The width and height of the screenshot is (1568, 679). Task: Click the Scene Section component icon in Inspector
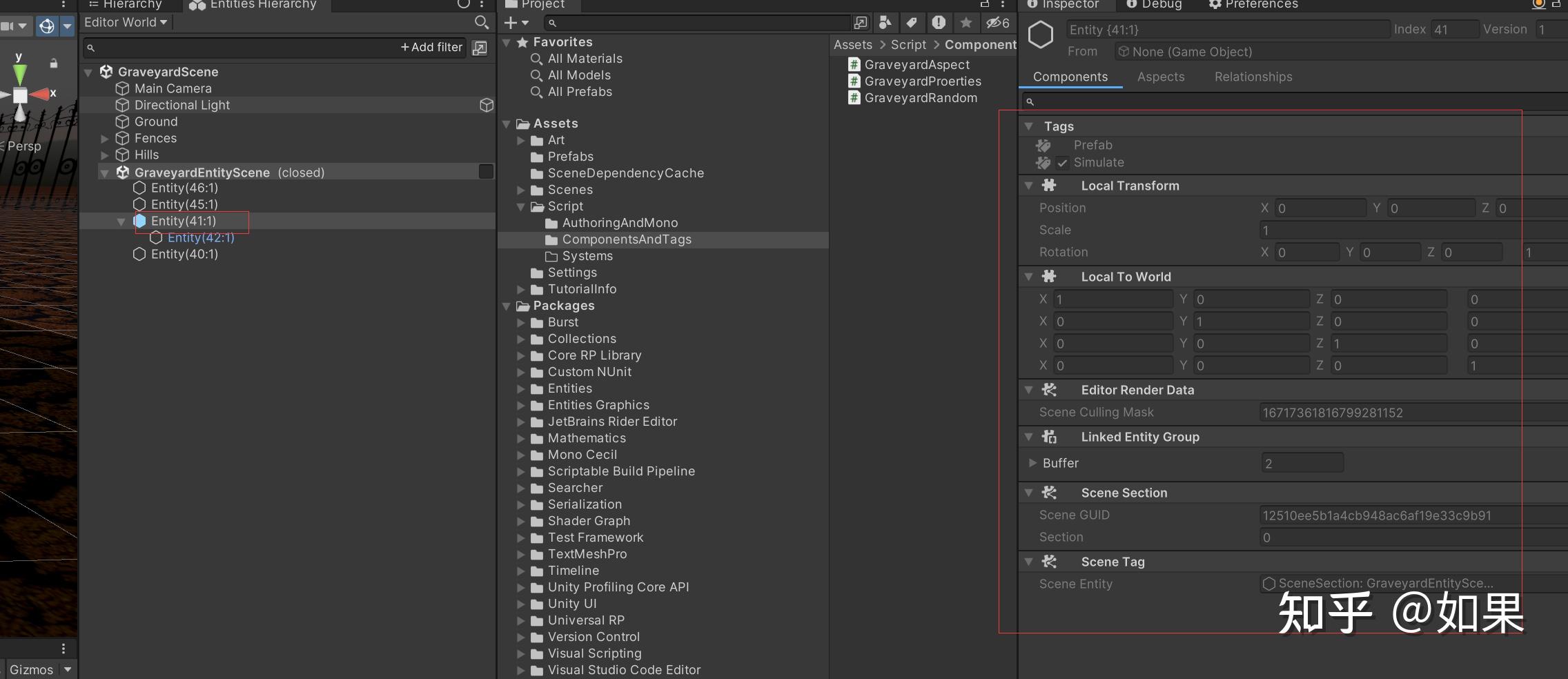coord(1049,493)
